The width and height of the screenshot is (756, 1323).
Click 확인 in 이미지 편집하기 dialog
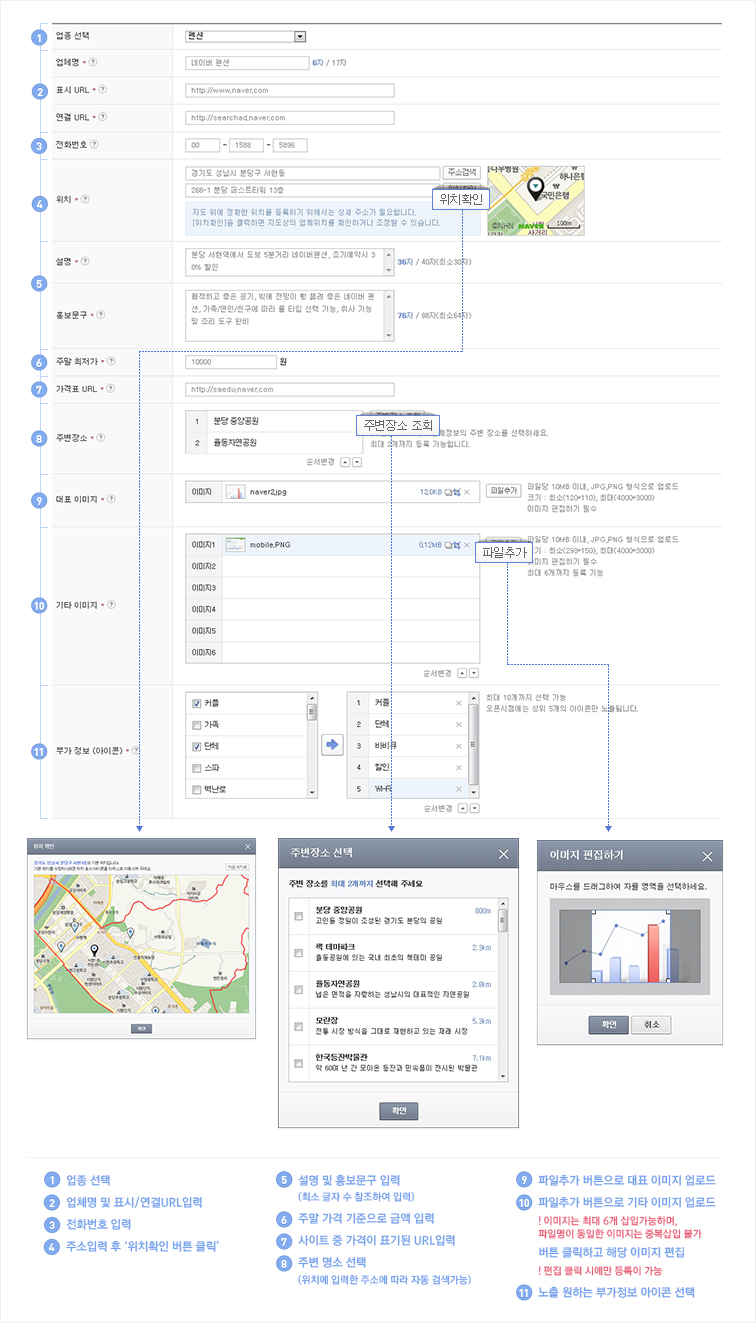608,1025
